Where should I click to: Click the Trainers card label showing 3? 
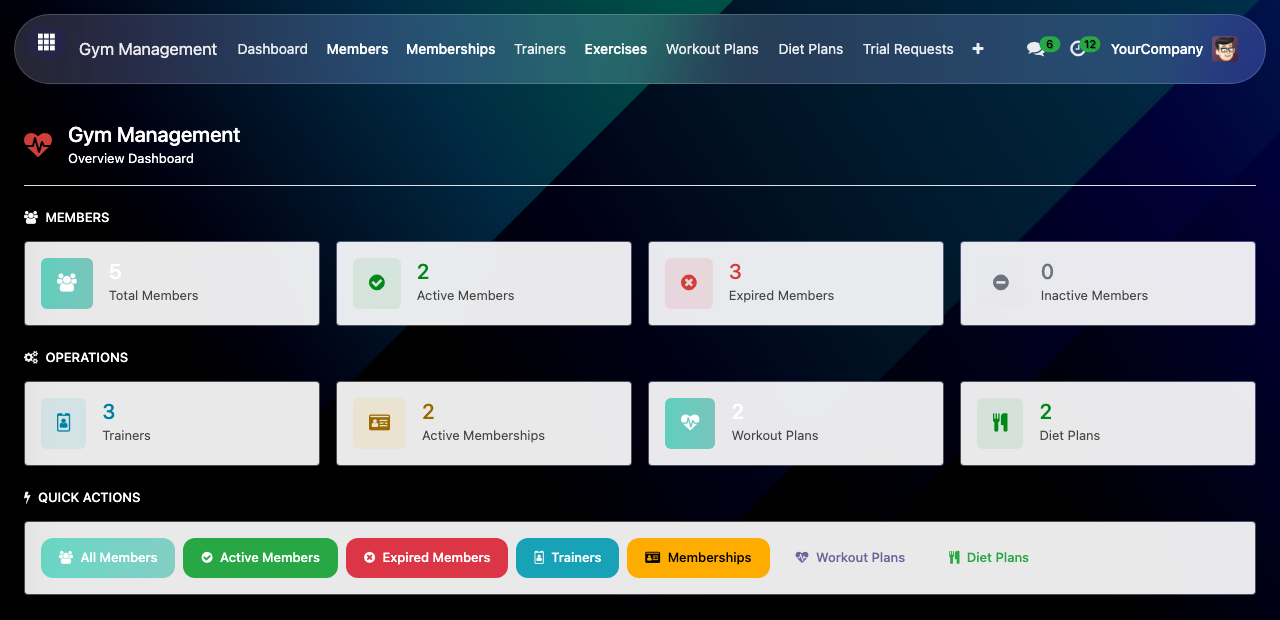[127, 436]
